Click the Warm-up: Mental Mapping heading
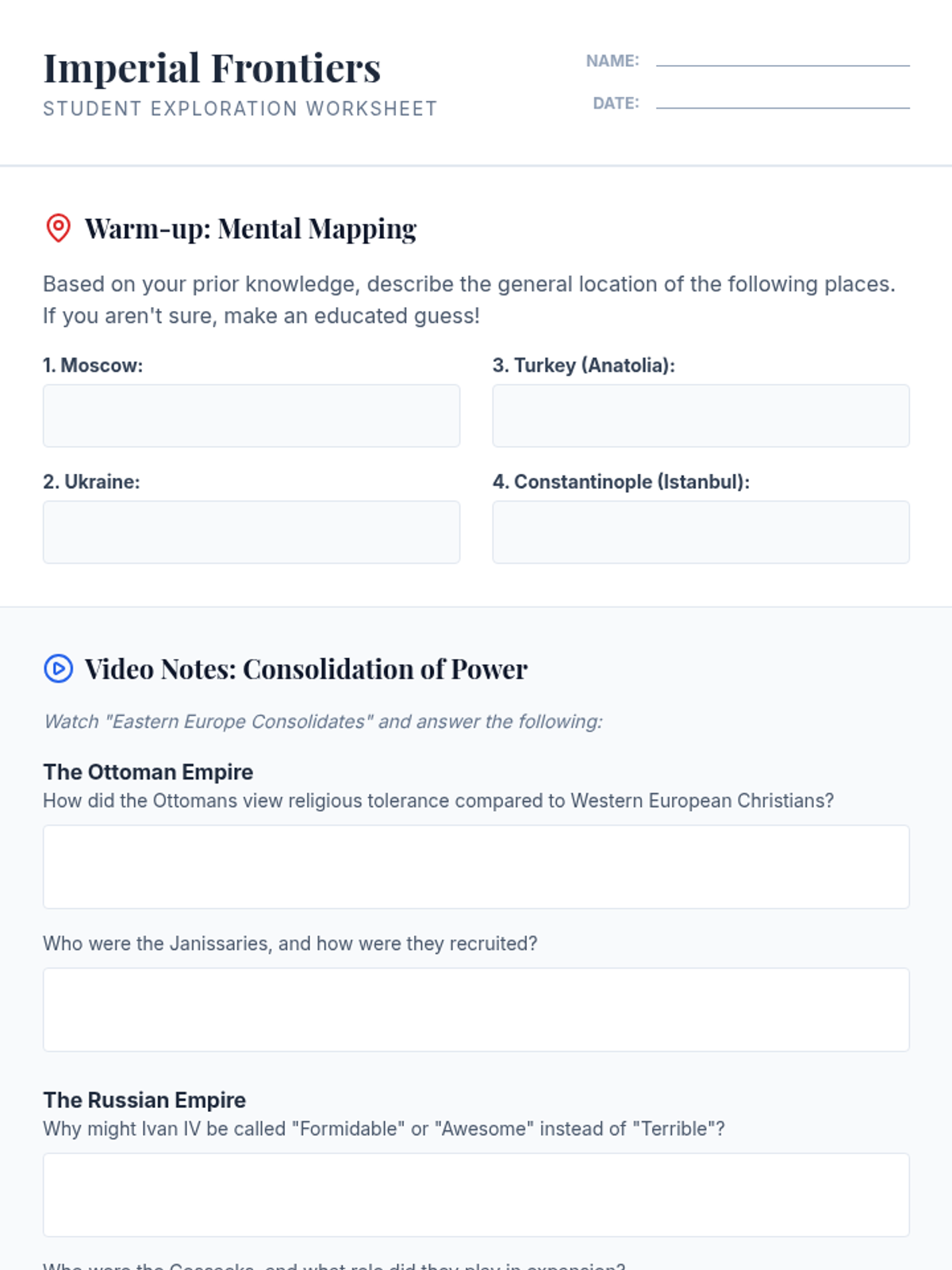Image resolution: width=952 pixels, height=1270 pixels. (x=250, y=229)
